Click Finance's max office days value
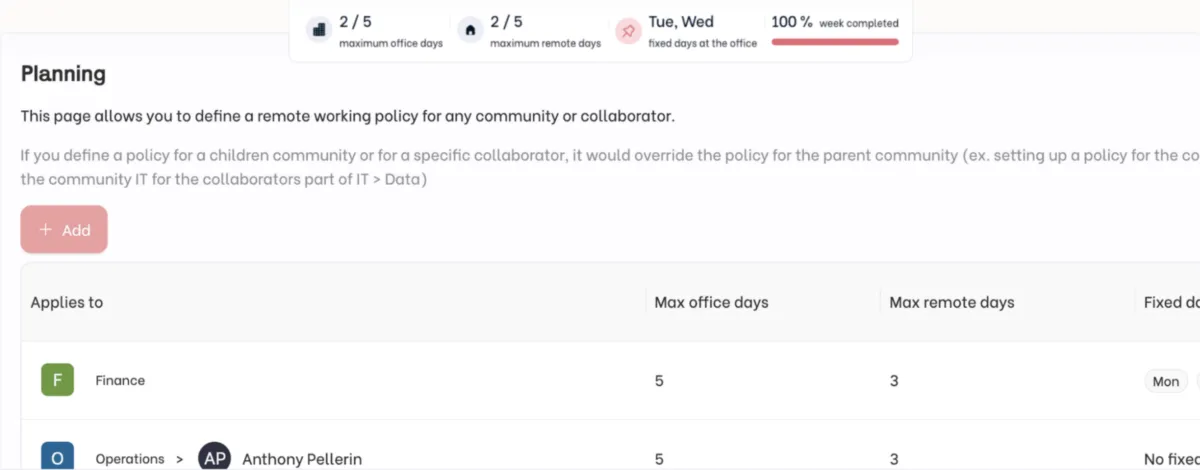 click(659, 381)
